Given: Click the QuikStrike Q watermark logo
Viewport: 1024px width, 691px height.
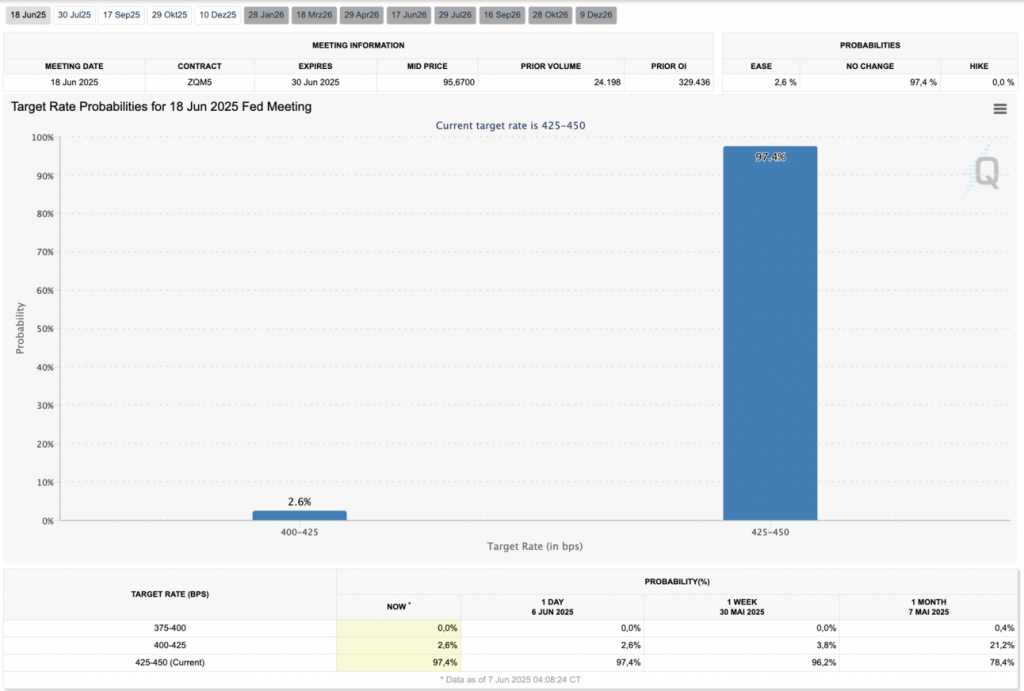Looking at the screenshot, I should click(x=986, y=174).
